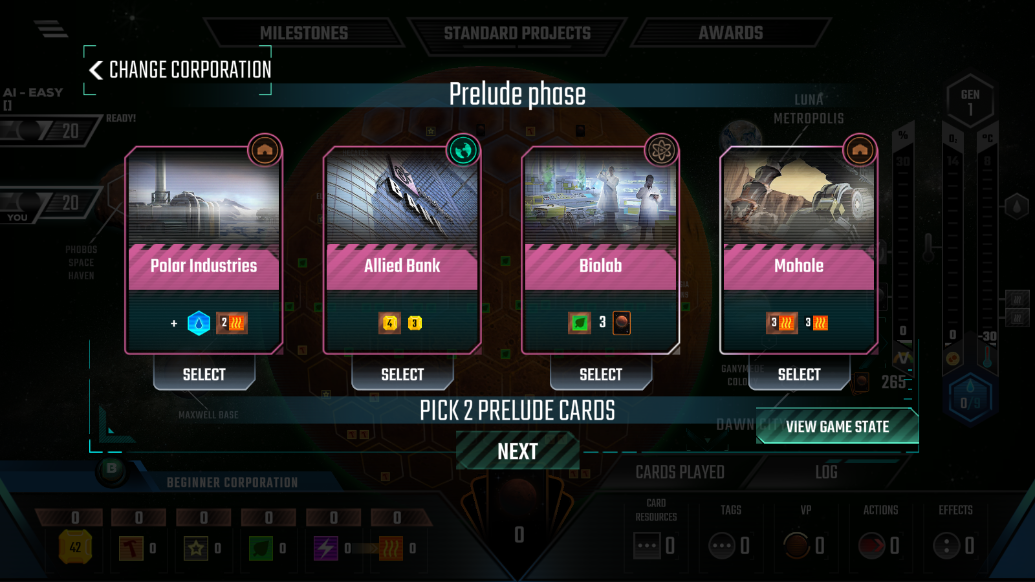
Task: Click the oceans counter hexagon icon
Action: coord(970,397)
